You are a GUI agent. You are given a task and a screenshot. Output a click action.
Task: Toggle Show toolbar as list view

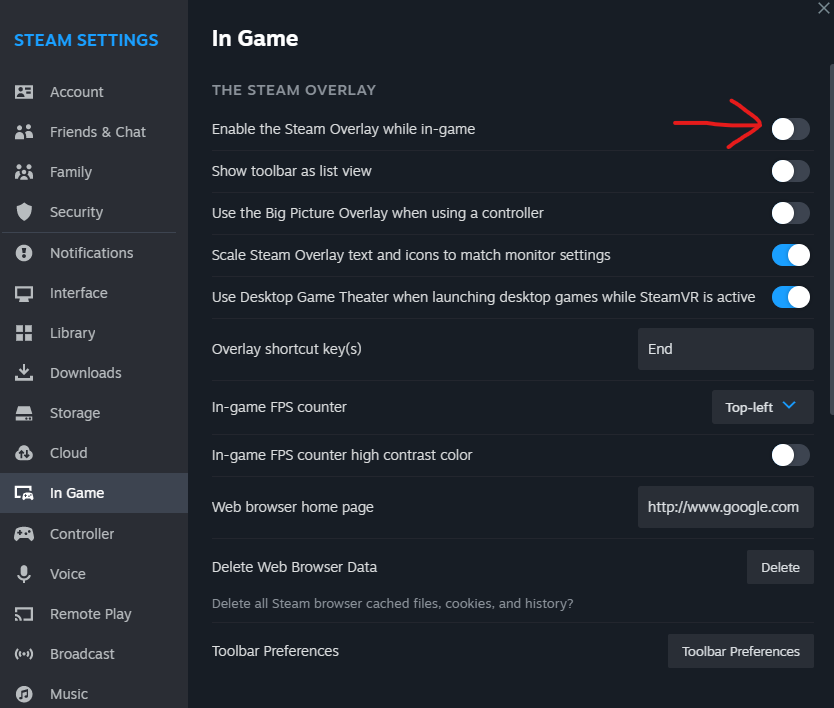(x=790, y=171)
